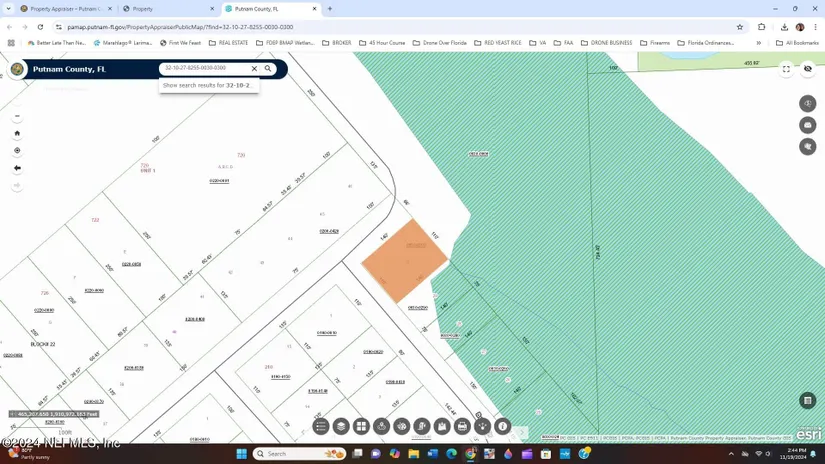Select 'Show search results for 32-10-2...' suggestion
The height and width of the screenshot is (464, 825).
208,86
